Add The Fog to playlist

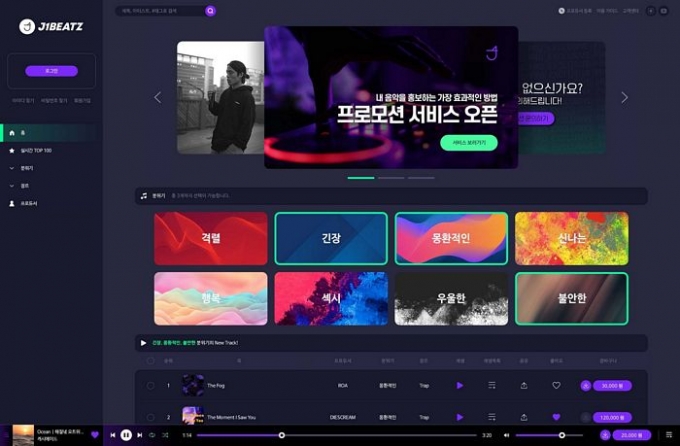pos(491,385)
